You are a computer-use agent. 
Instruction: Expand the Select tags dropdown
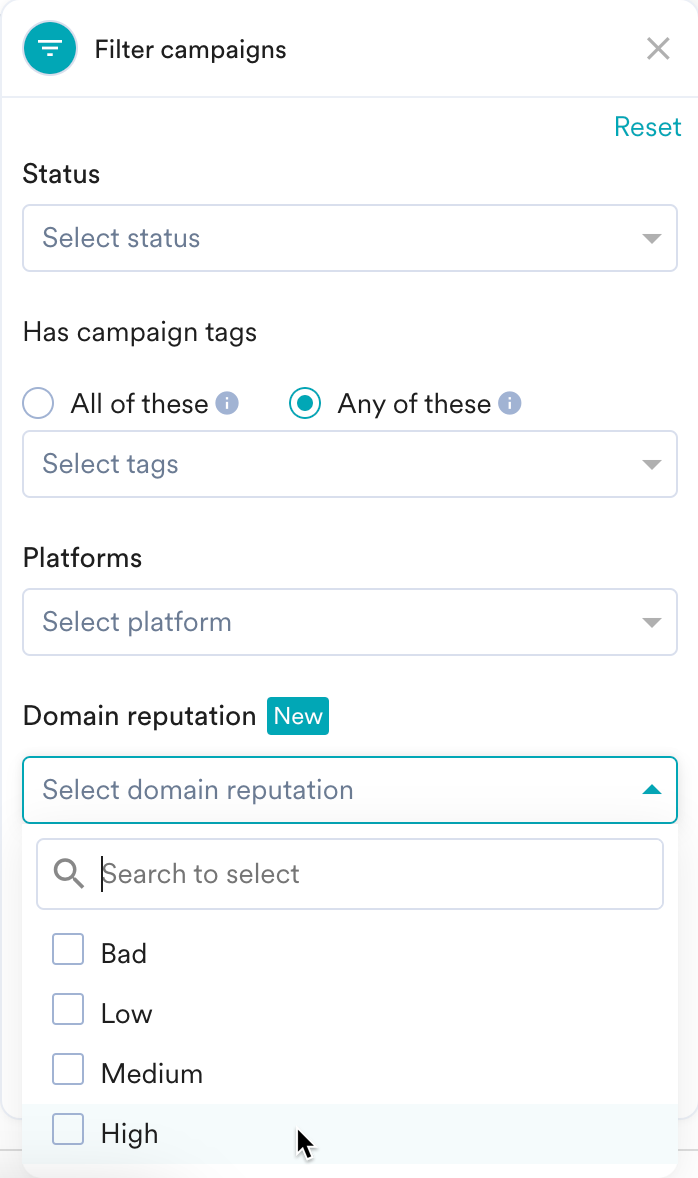click(349, 464)
